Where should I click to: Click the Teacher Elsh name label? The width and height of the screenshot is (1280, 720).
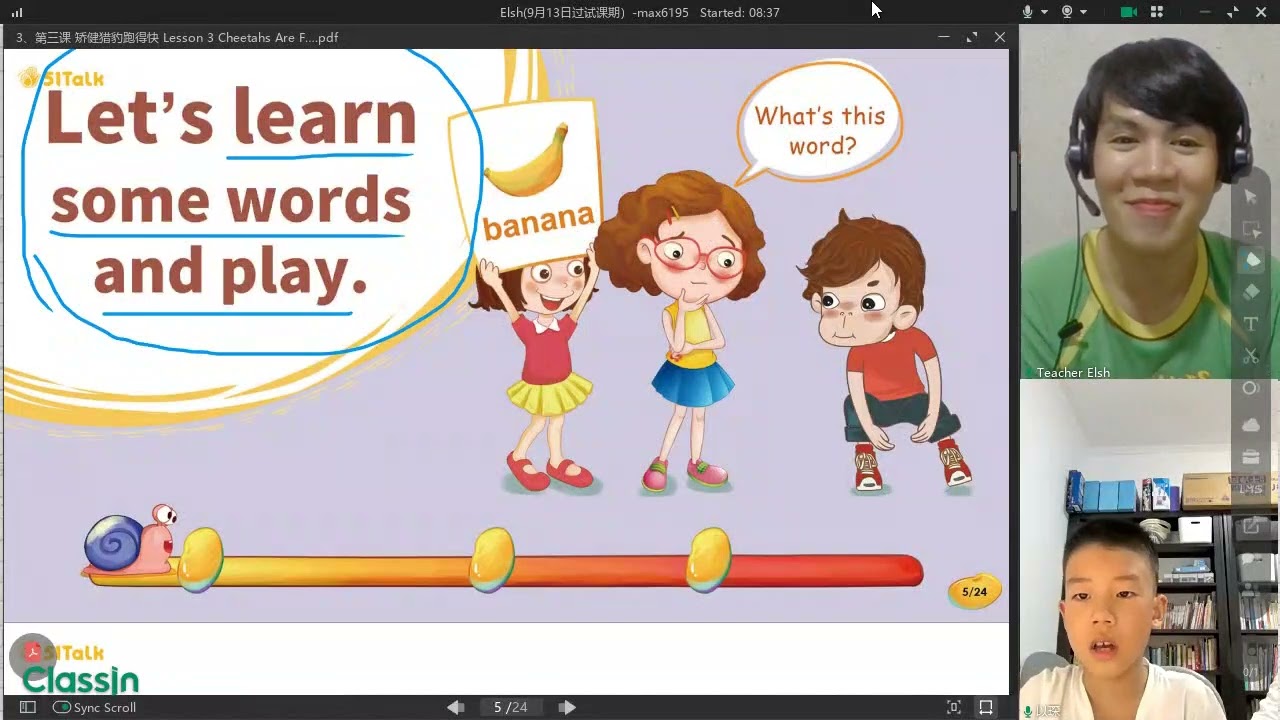[x=1073, y=372]
